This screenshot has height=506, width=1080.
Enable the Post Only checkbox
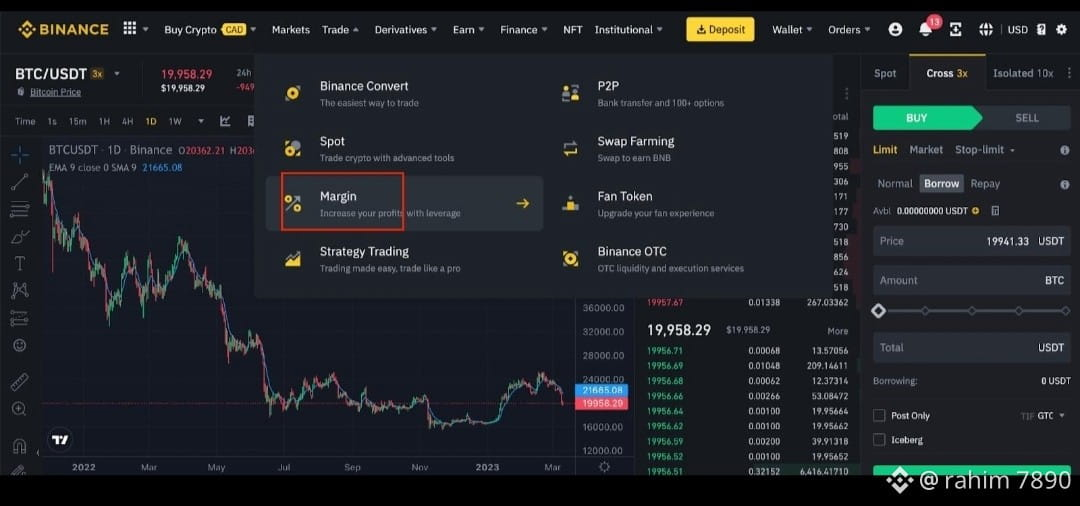879,415
